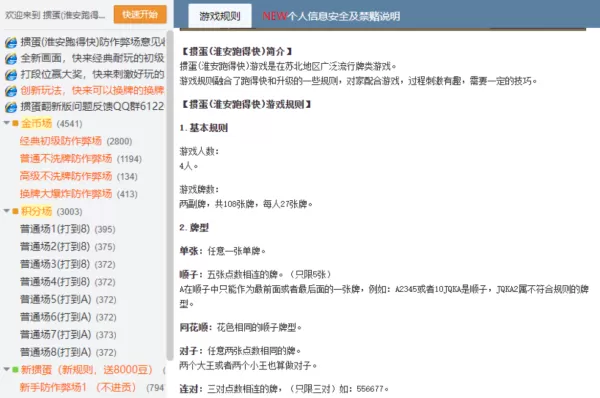Click the IE icon beside 创新玩法 notice

[x=11, y=90]
